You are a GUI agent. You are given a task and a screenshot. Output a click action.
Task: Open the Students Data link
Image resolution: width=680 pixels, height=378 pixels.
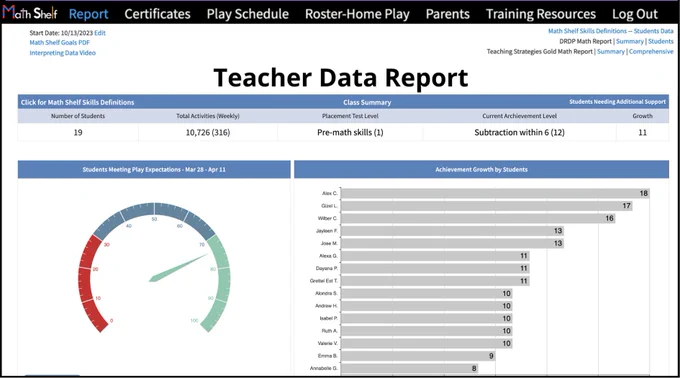654,31
